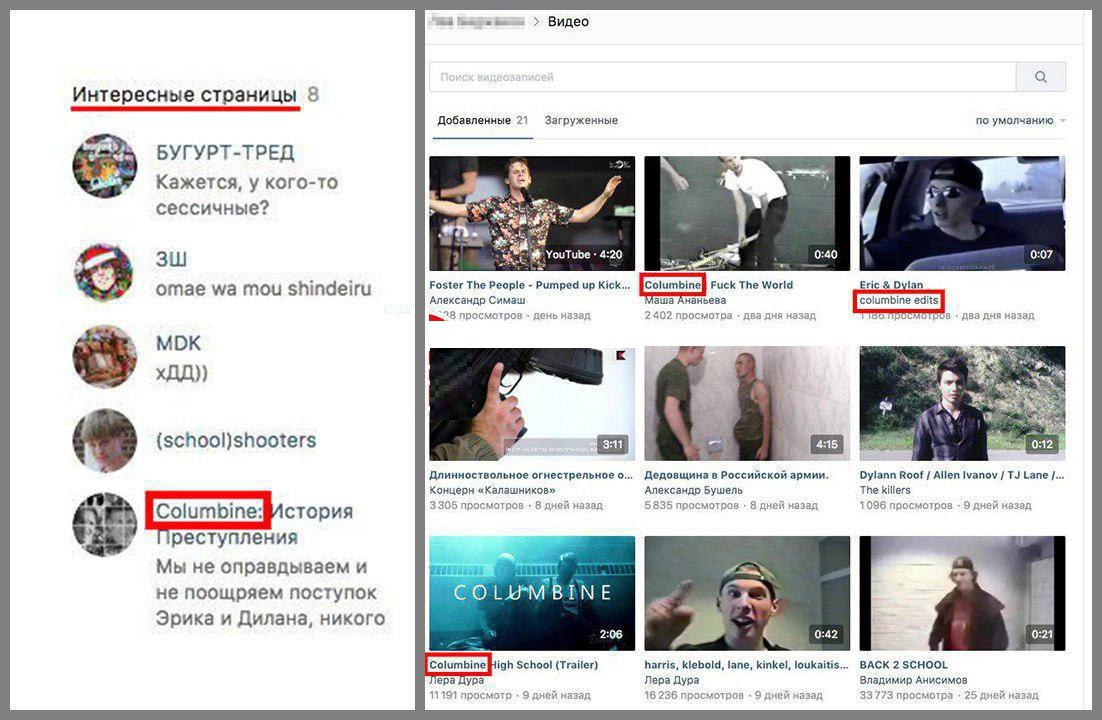Open the MDK page name

pyautogui.click(x=178, y=343)
